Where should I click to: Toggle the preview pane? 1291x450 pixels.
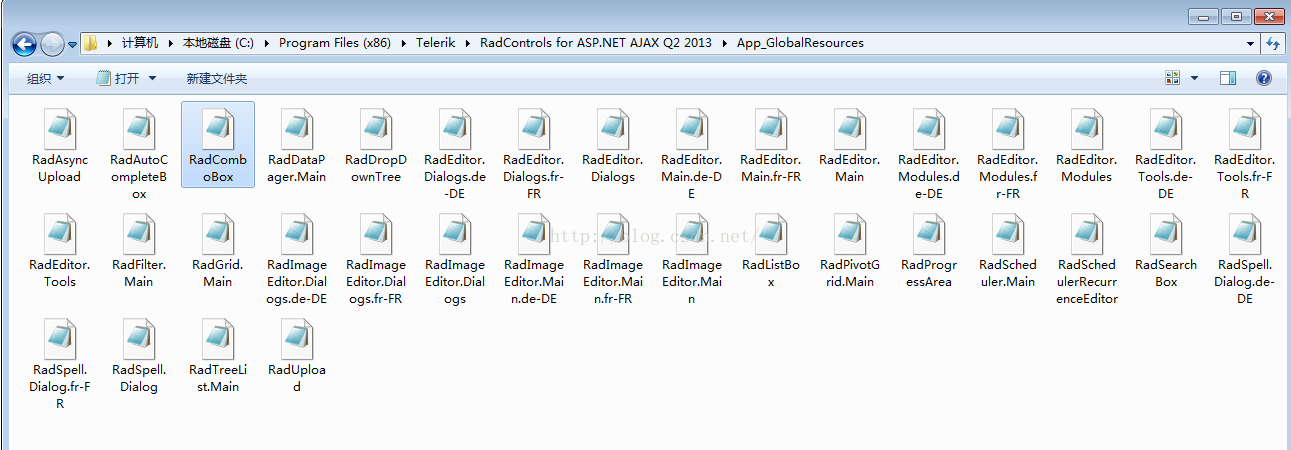pos(1228,78)
